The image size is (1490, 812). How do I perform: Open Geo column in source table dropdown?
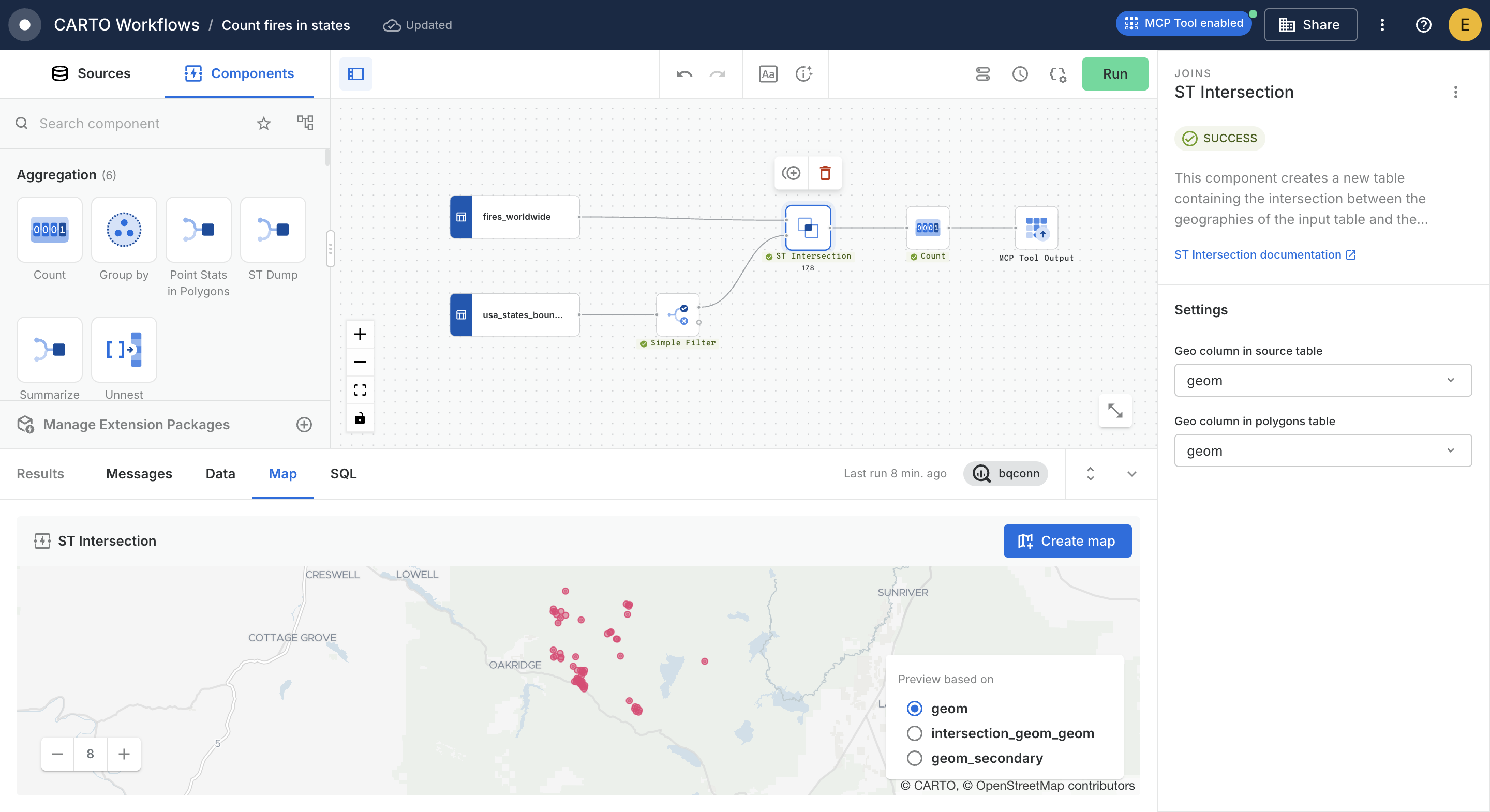coord(1322,380)
